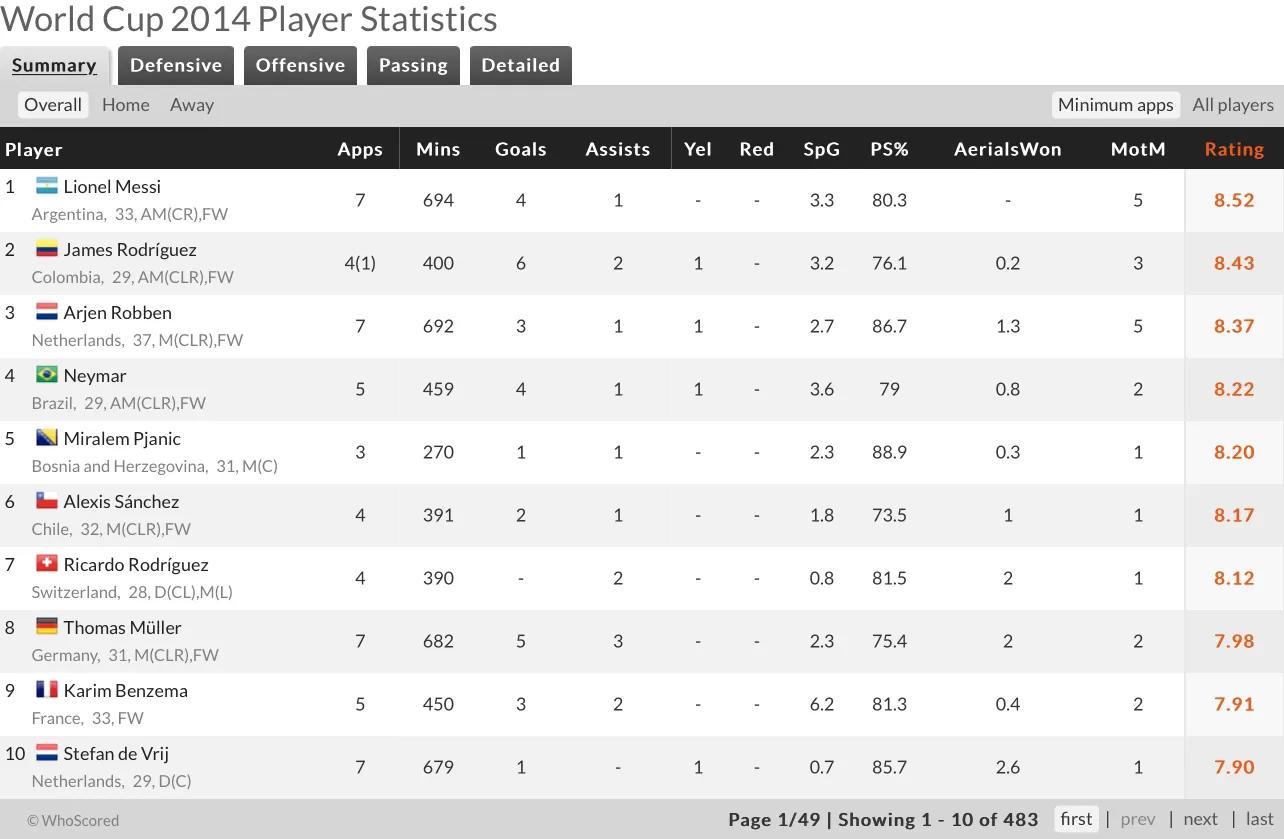Click Germany flag beside Thomas Müller
This screenshot has height=839, width=1284.
[x=46, y=627]
